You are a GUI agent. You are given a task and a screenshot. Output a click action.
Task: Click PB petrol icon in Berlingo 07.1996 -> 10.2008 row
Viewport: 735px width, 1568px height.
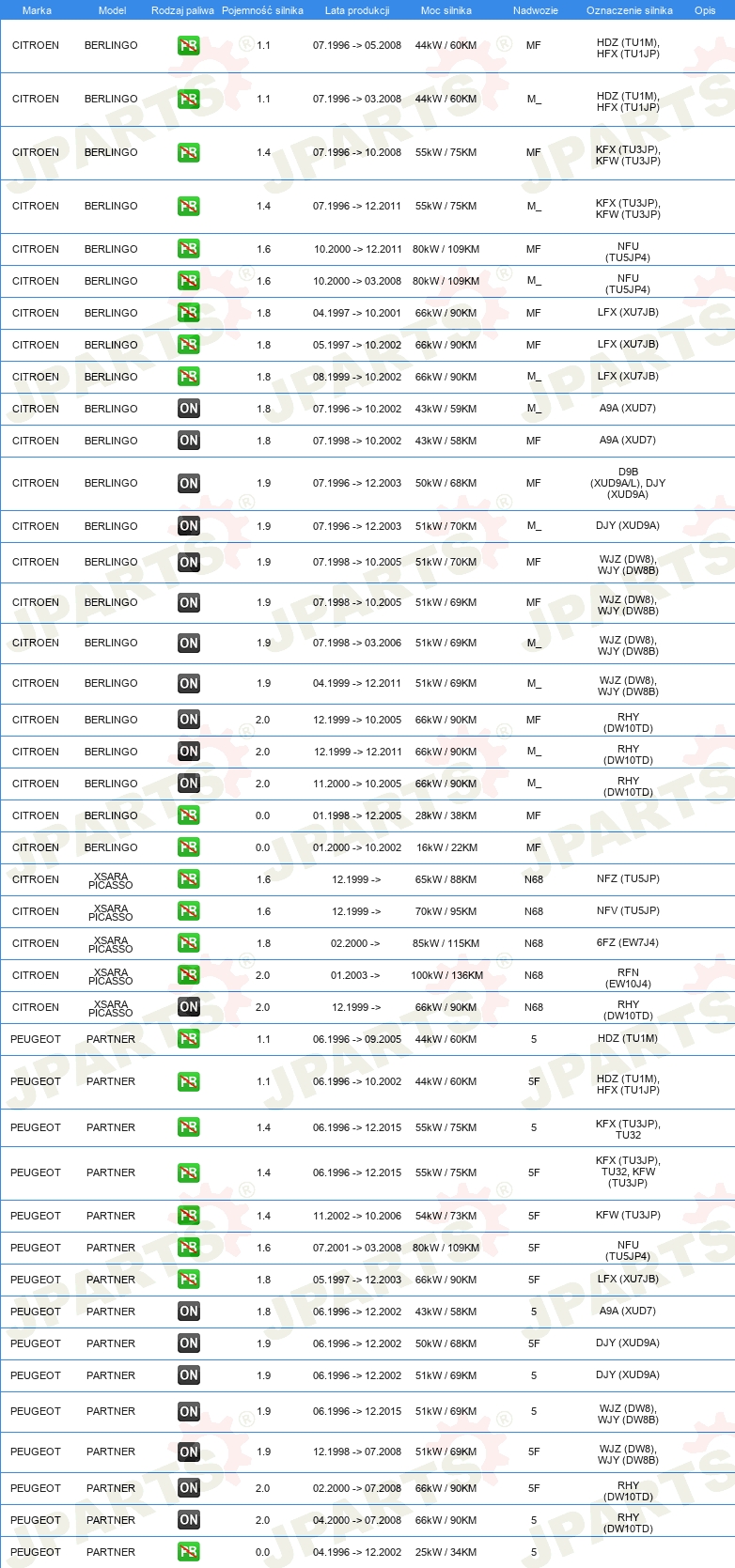pyautogui.click(x=189, y=152)
